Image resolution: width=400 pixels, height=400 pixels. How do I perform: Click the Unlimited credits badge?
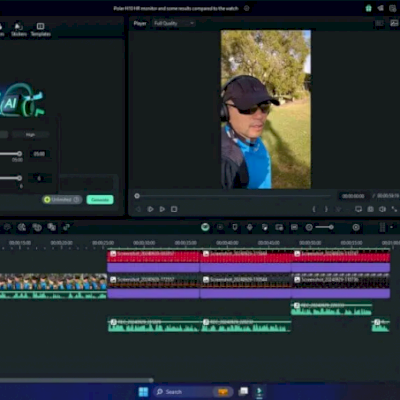(62, 200)
